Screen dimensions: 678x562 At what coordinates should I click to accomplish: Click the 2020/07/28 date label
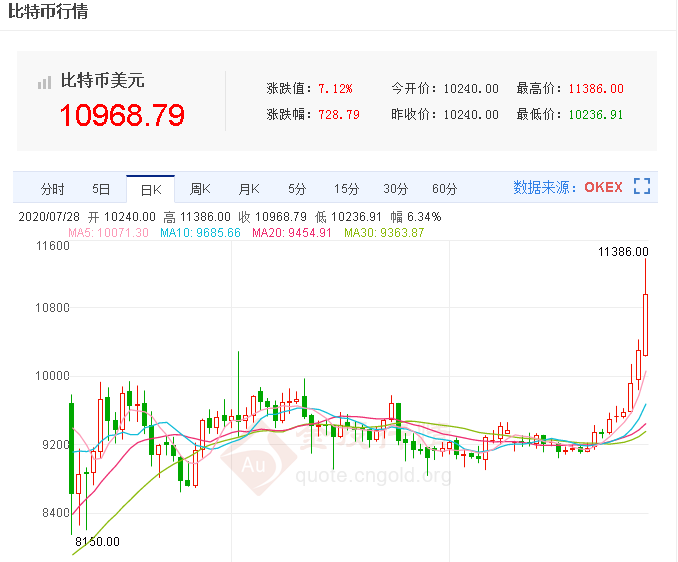point(49,217)
